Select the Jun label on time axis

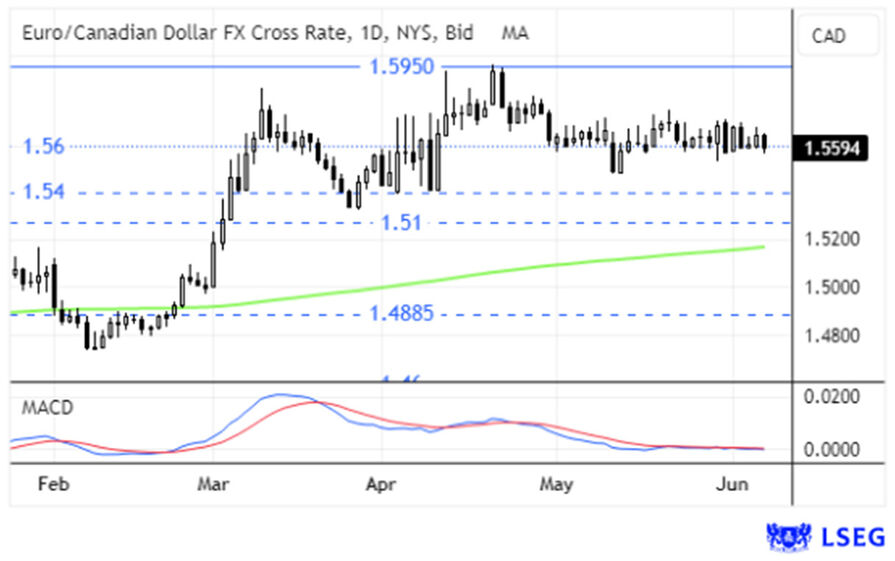pyautogui.click(x=735, y=485)
